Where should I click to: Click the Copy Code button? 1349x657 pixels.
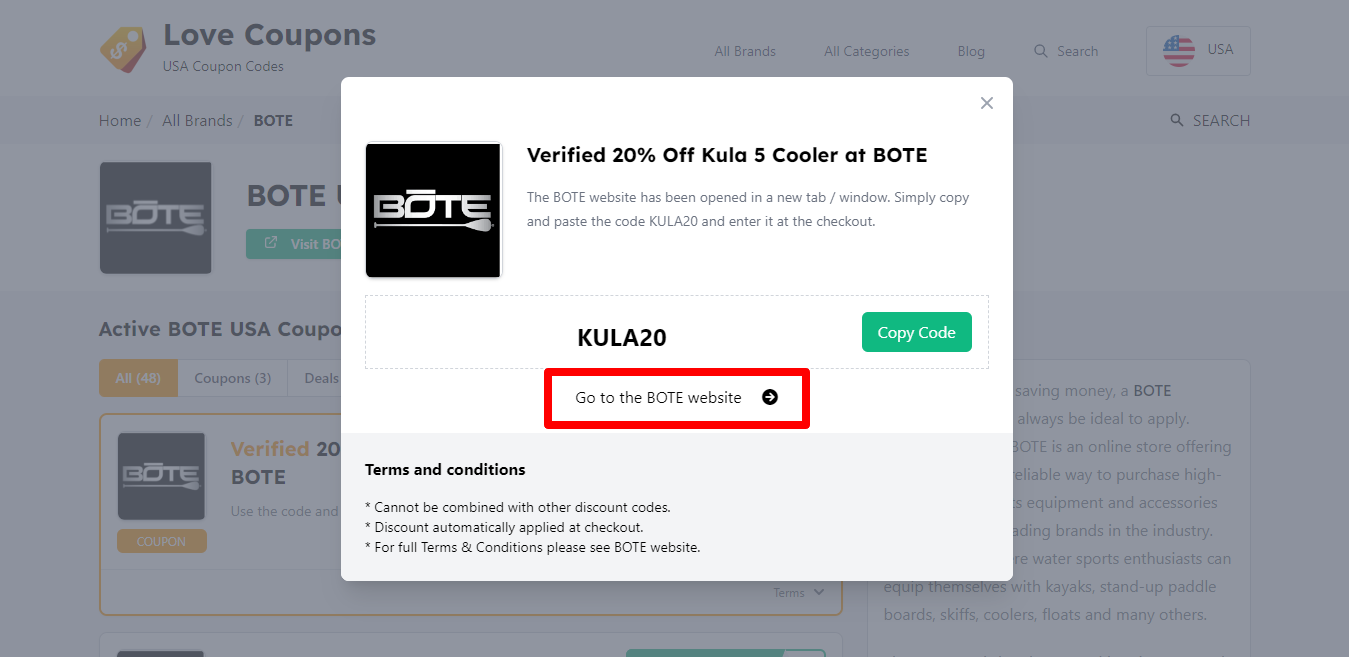click(916, 332)
